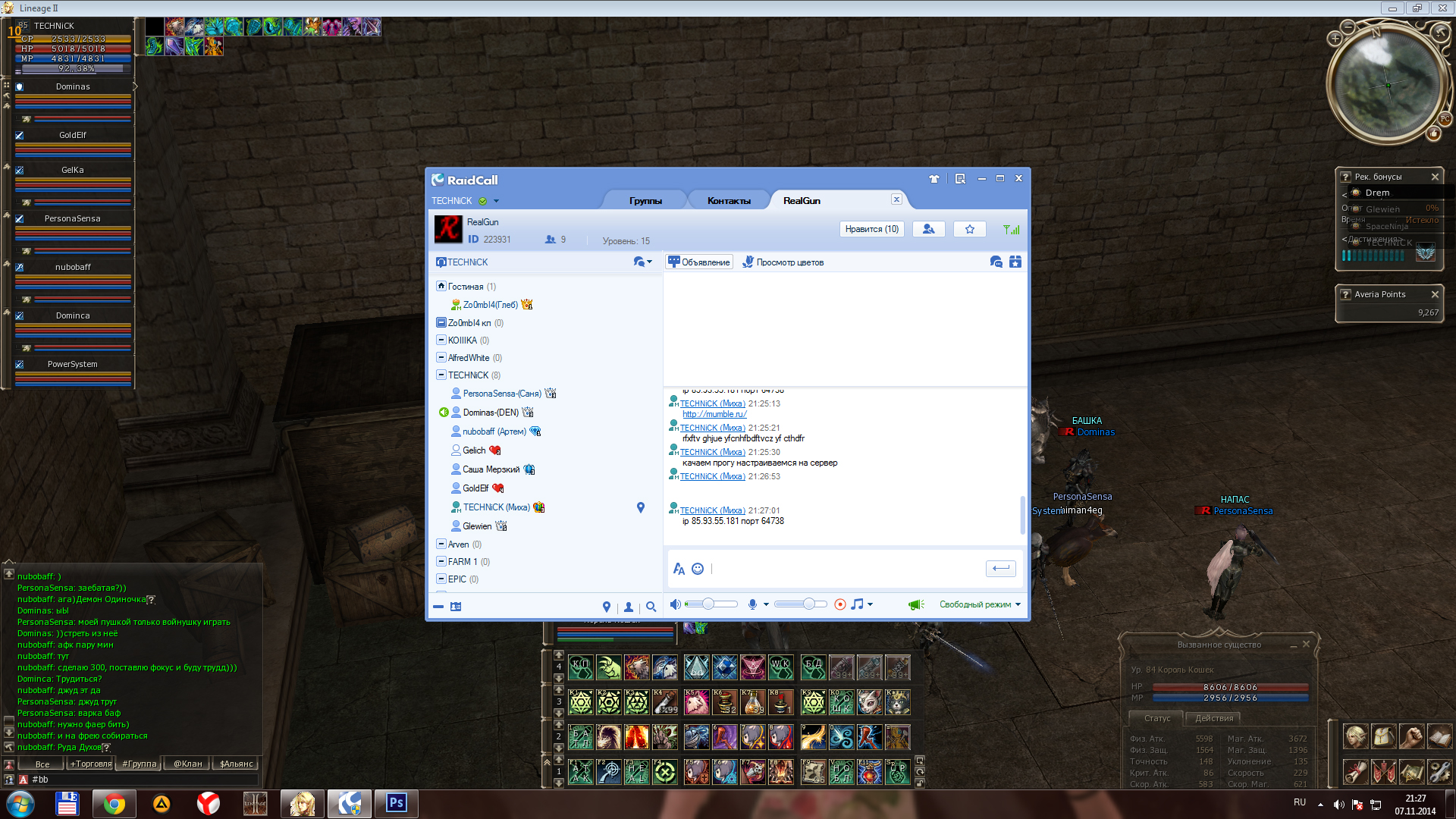Open the font formatting options in chat input
This screenshot has width=1456, height=819.
[679, 569]
